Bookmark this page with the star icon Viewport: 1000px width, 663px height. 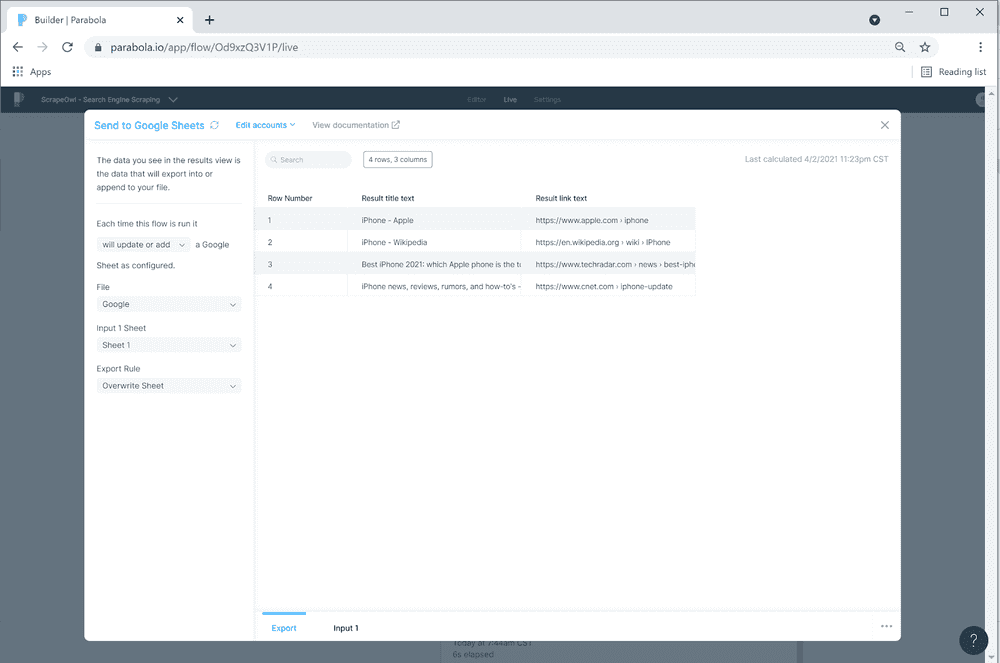tap(925, 47)
